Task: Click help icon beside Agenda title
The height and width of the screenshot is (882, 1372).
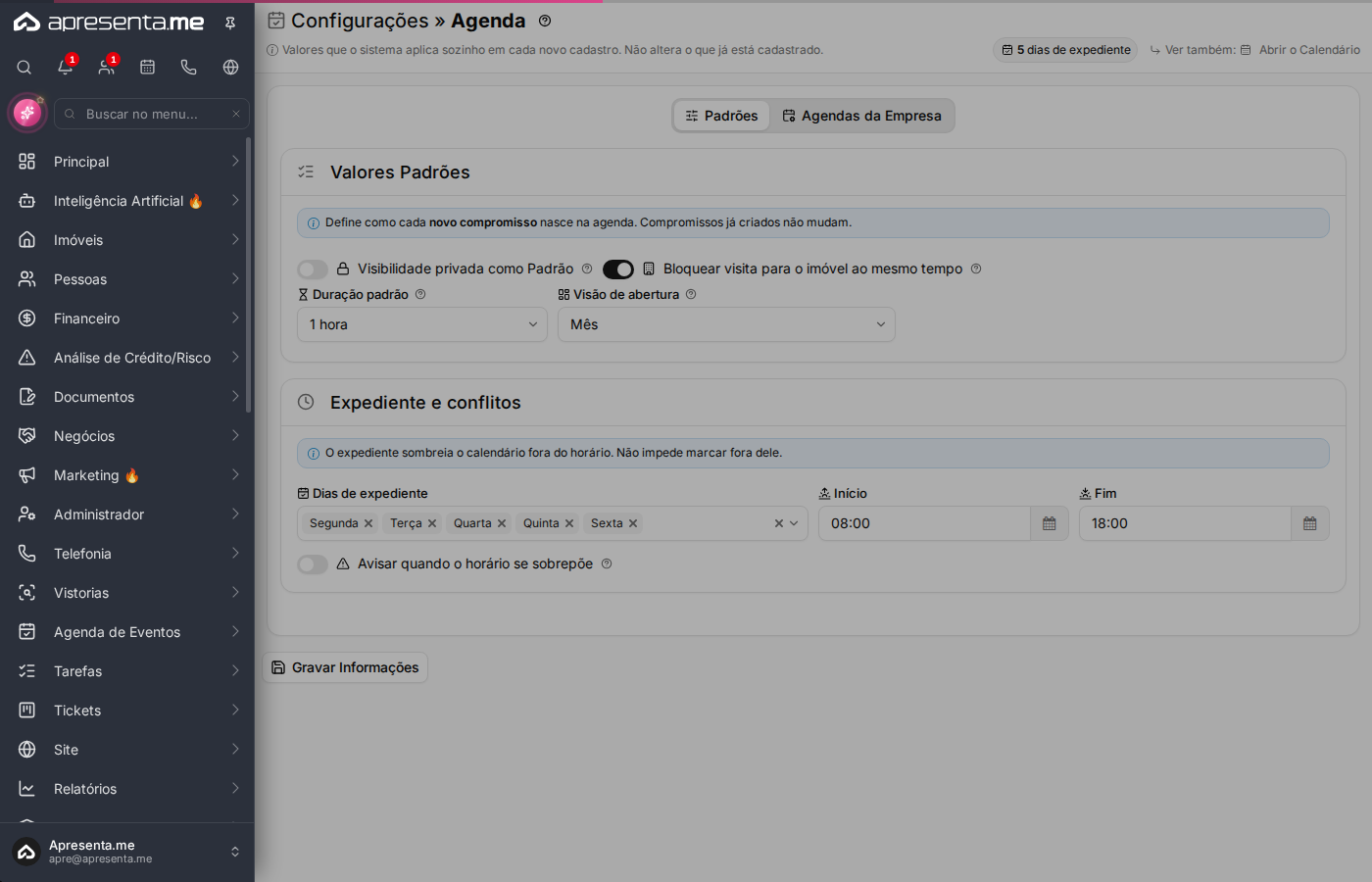Action: point(545,21)
